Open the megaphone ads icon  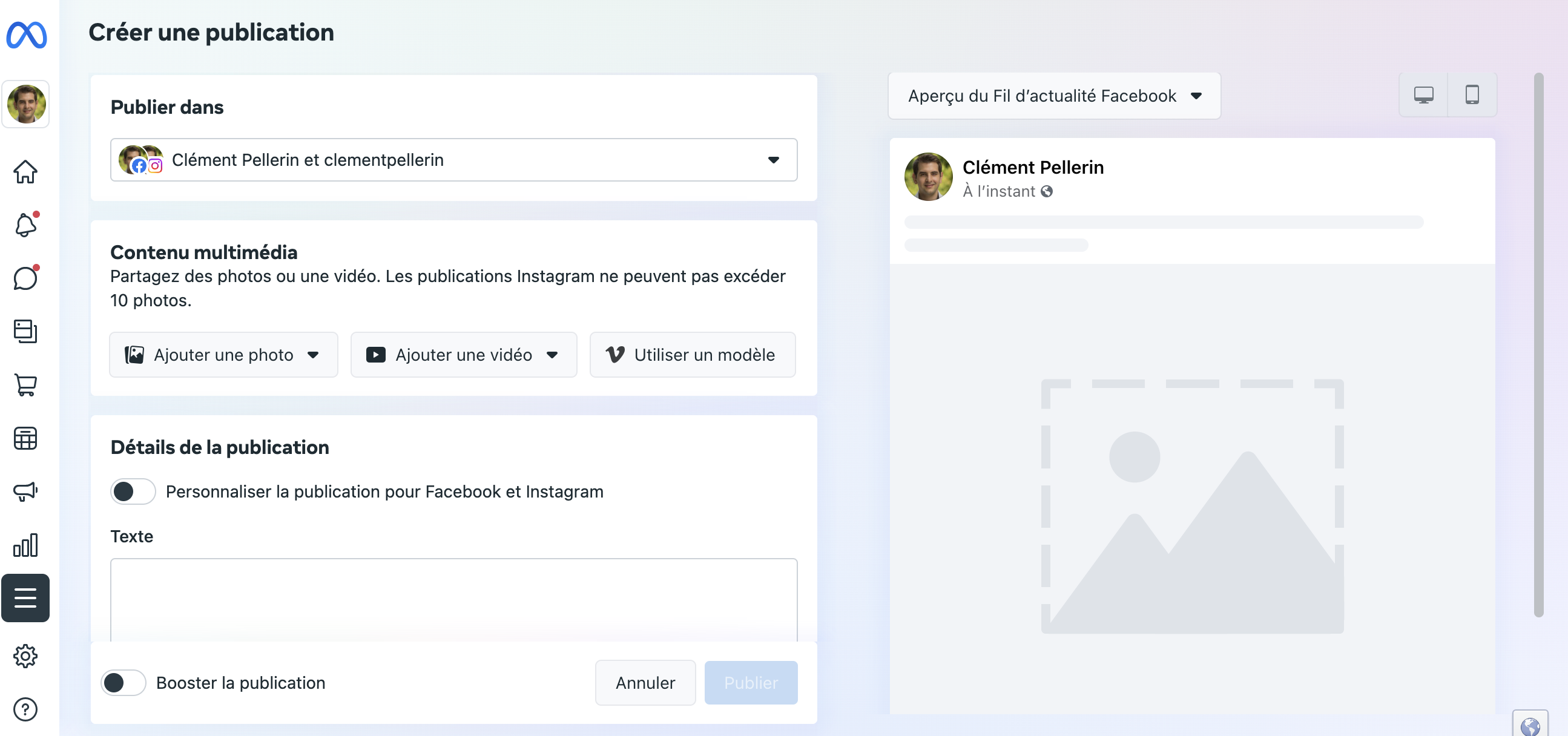[x=25, y=491]
